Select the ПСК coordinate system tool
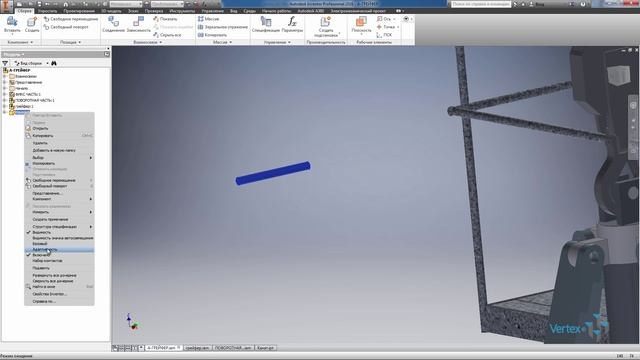The image size is (640, 360). click(x=384, y=35)
